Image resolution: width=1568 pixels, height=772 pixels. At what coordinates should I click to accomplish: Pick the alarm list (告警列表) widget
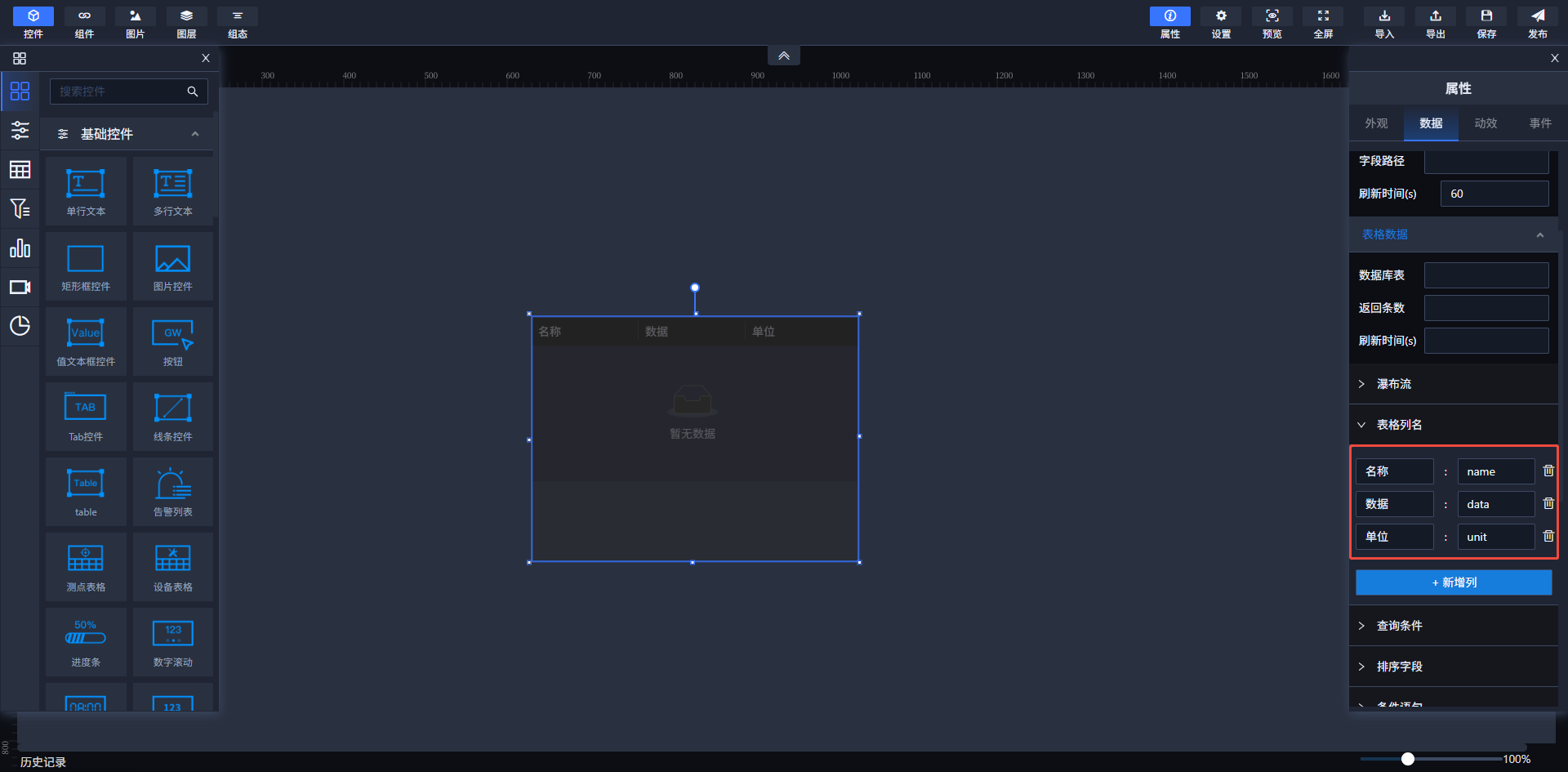point(172,492)
